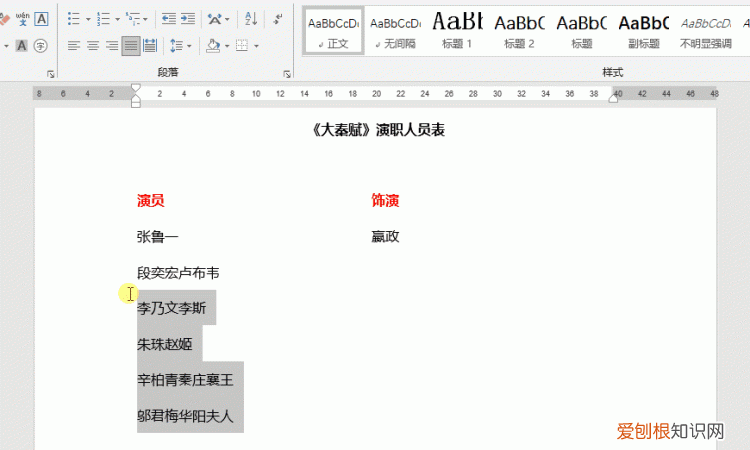Apply distributed alignment
The image size is (750, 450).
[150, 46]
